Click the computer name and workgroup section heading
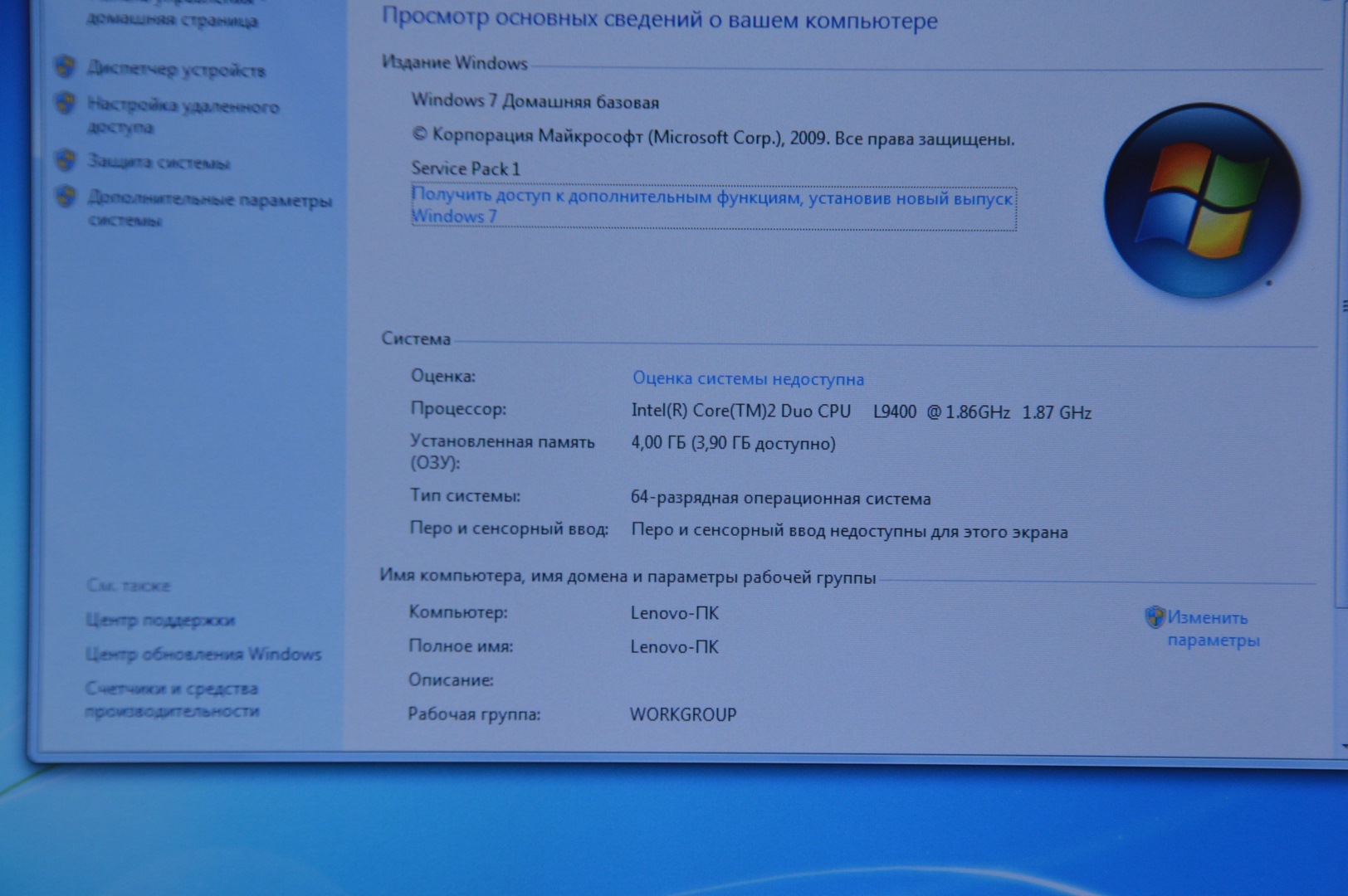The width and height of the screenshot is (1348, 896). pyautogui.click(x=628, y=577)
